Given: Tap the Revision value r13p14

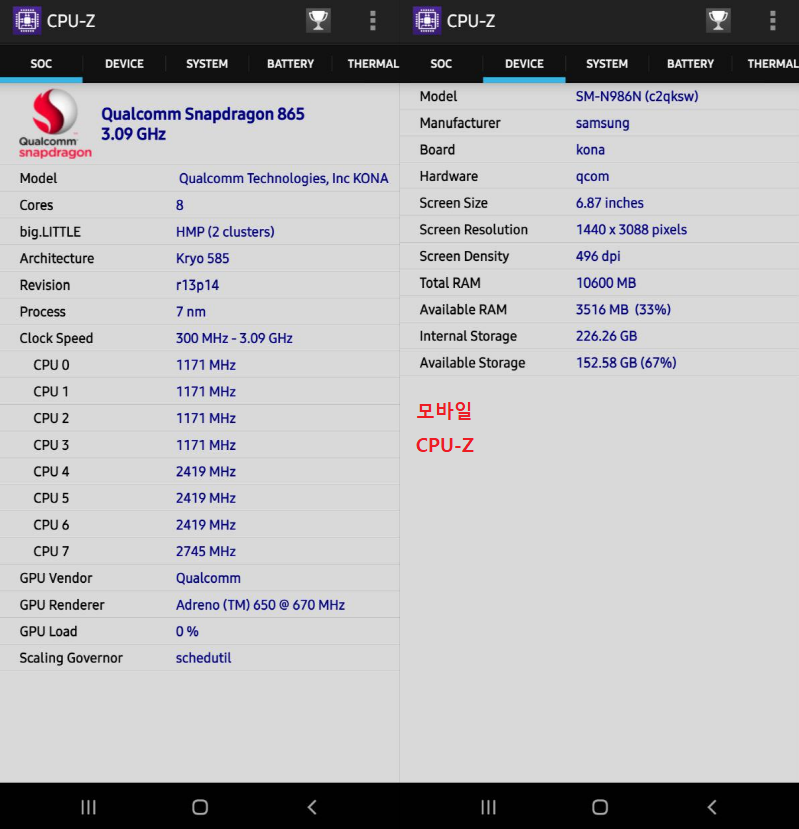Looking at the screenshot, I should coord(197,285).
